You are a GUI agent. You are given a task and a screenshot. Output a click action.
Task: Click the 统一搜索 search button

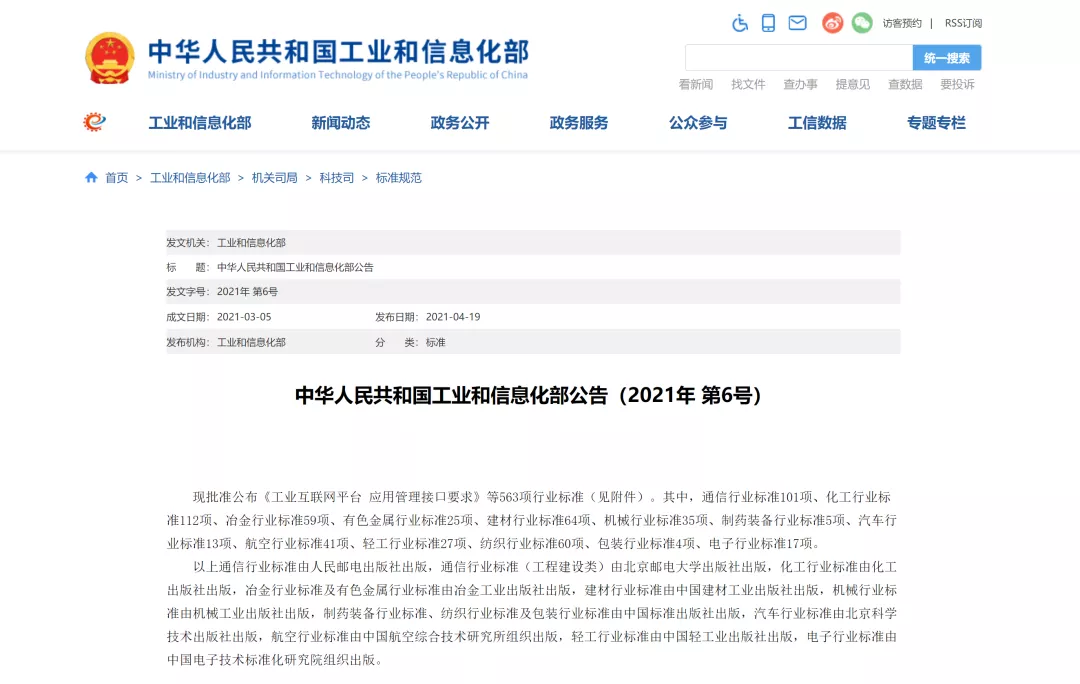[x=948, y=57]
